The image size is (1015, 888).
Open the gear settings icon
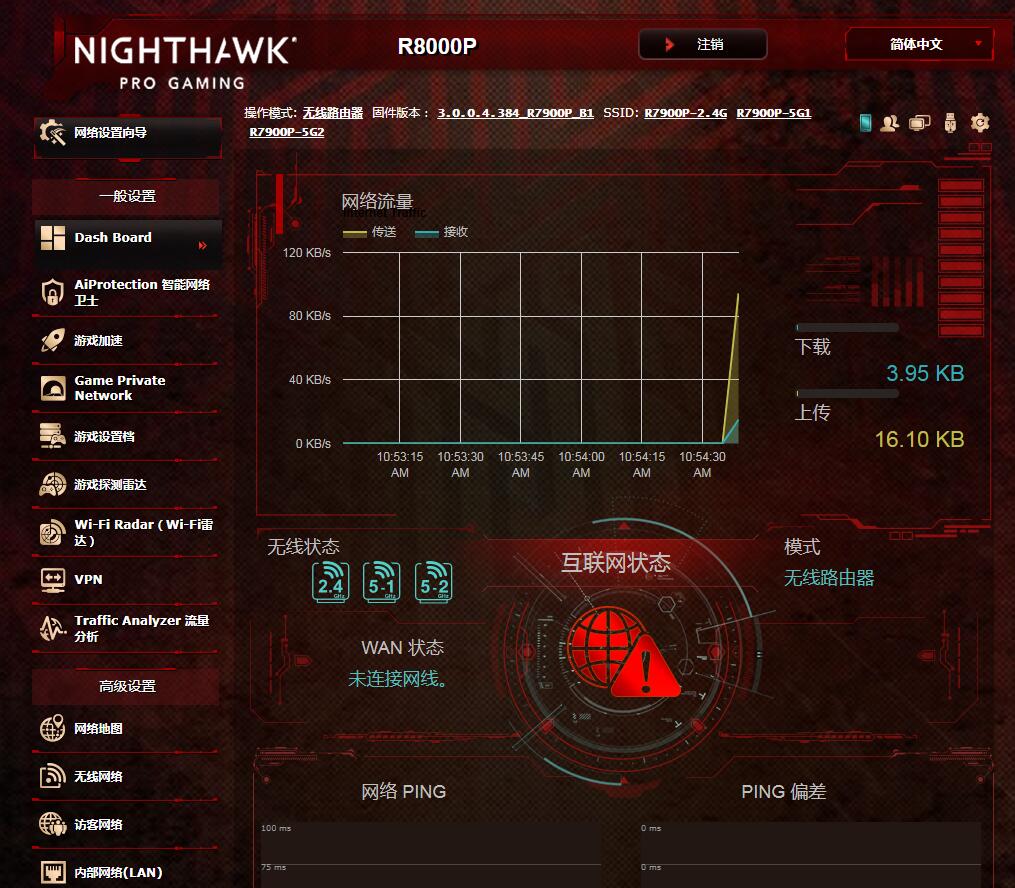tap(980, 122)
